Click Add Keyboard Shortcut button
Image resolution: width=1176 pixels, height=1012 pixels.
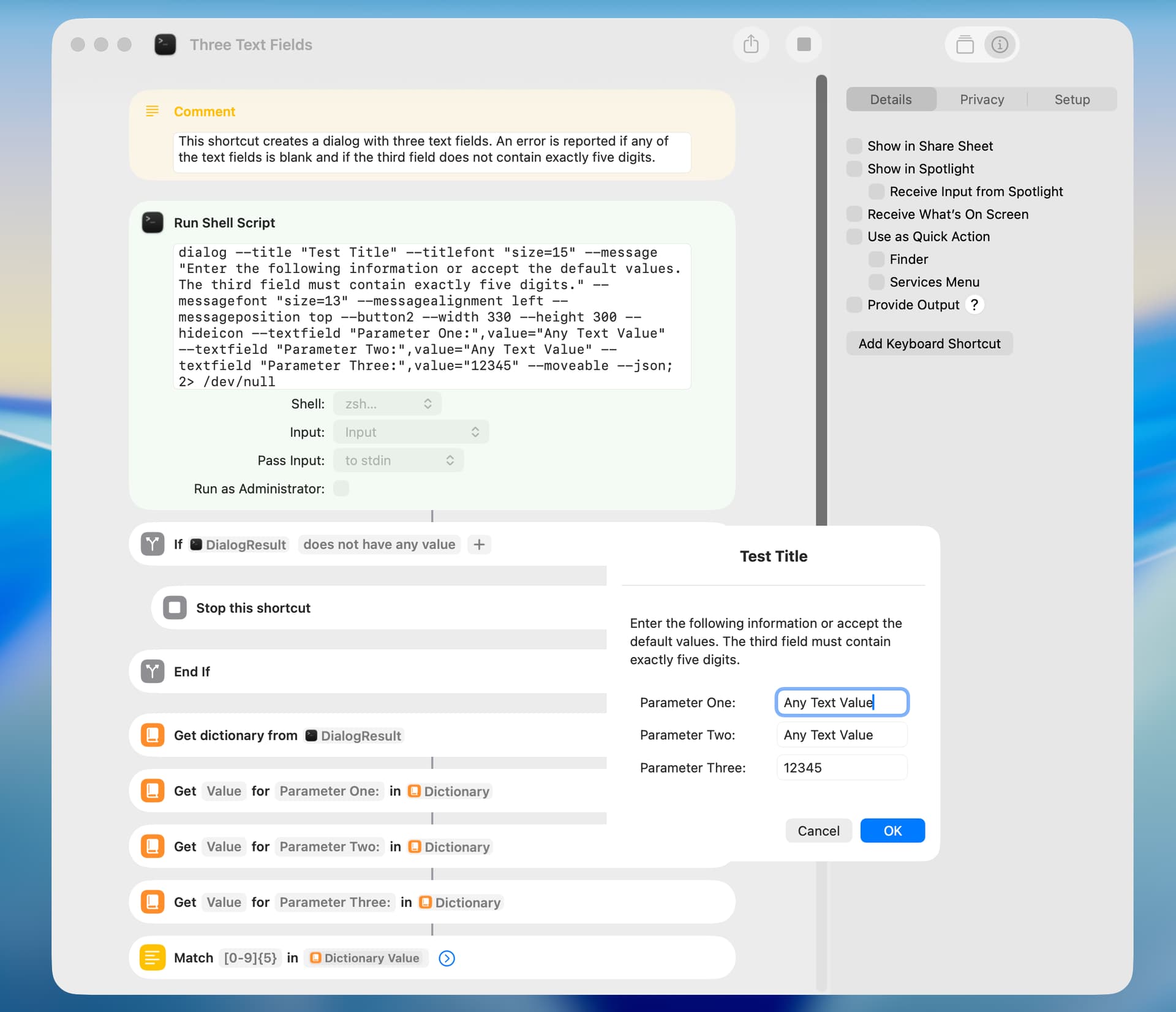[x=929, y=343]
